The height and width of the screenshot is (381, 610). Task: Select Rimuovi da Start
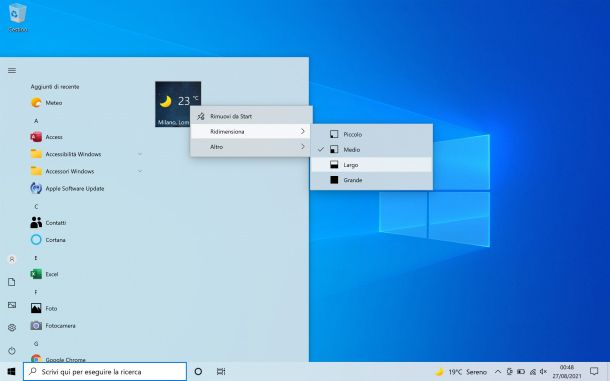tap(251, 116)
